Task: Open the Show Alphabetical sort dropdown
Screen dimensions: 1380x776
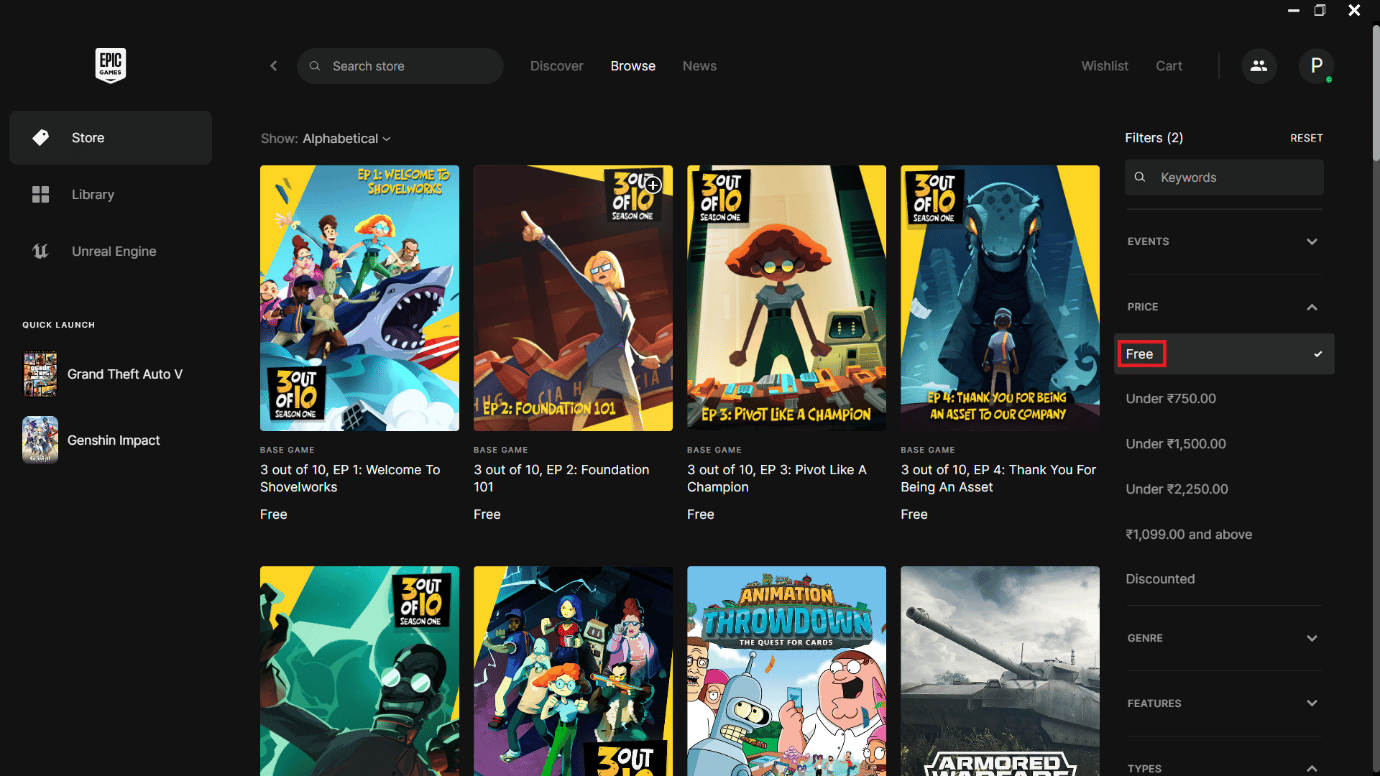Action: click(325, 139)
